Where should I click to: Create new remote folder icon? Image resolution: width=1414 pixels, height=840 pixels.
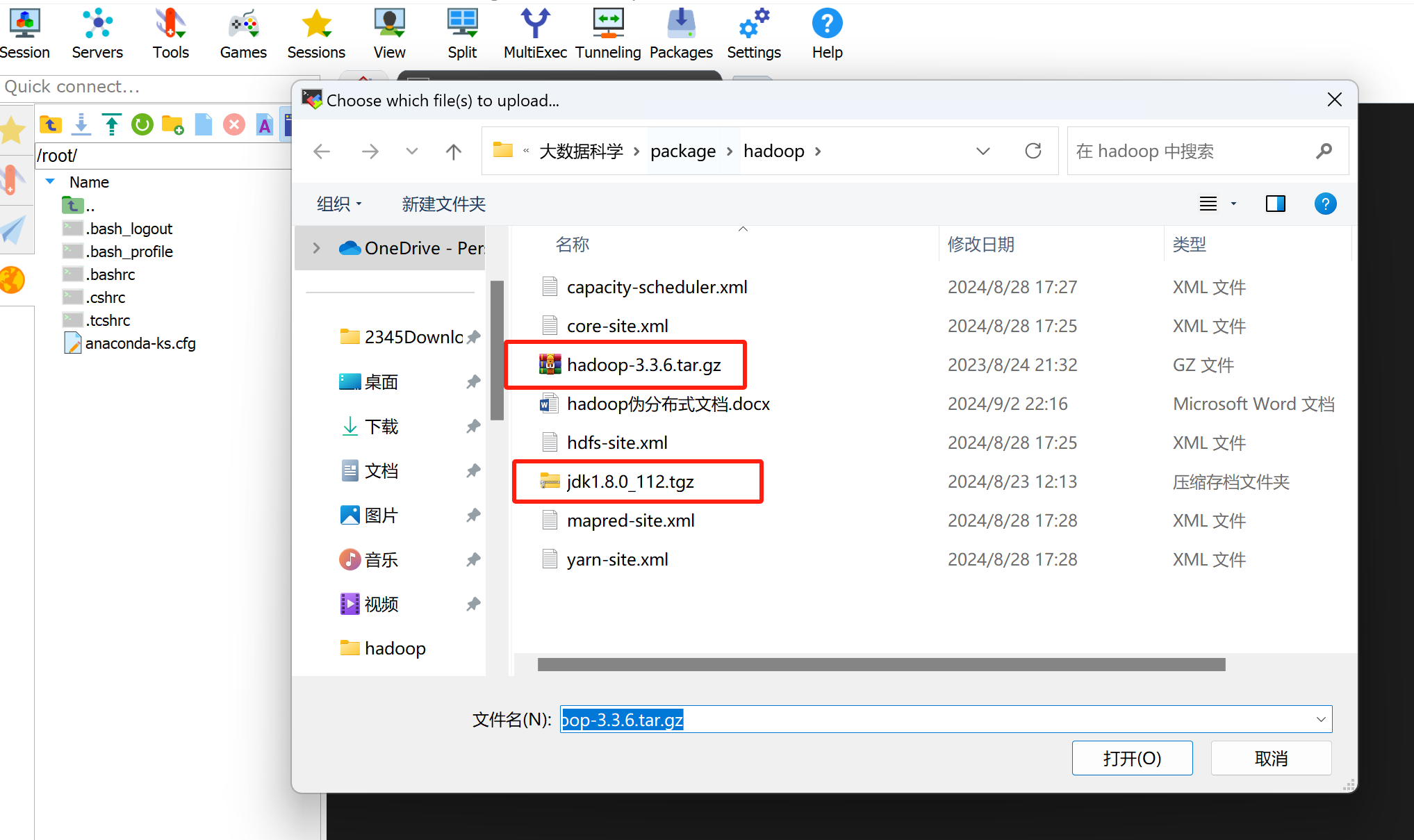coord(172,125)
